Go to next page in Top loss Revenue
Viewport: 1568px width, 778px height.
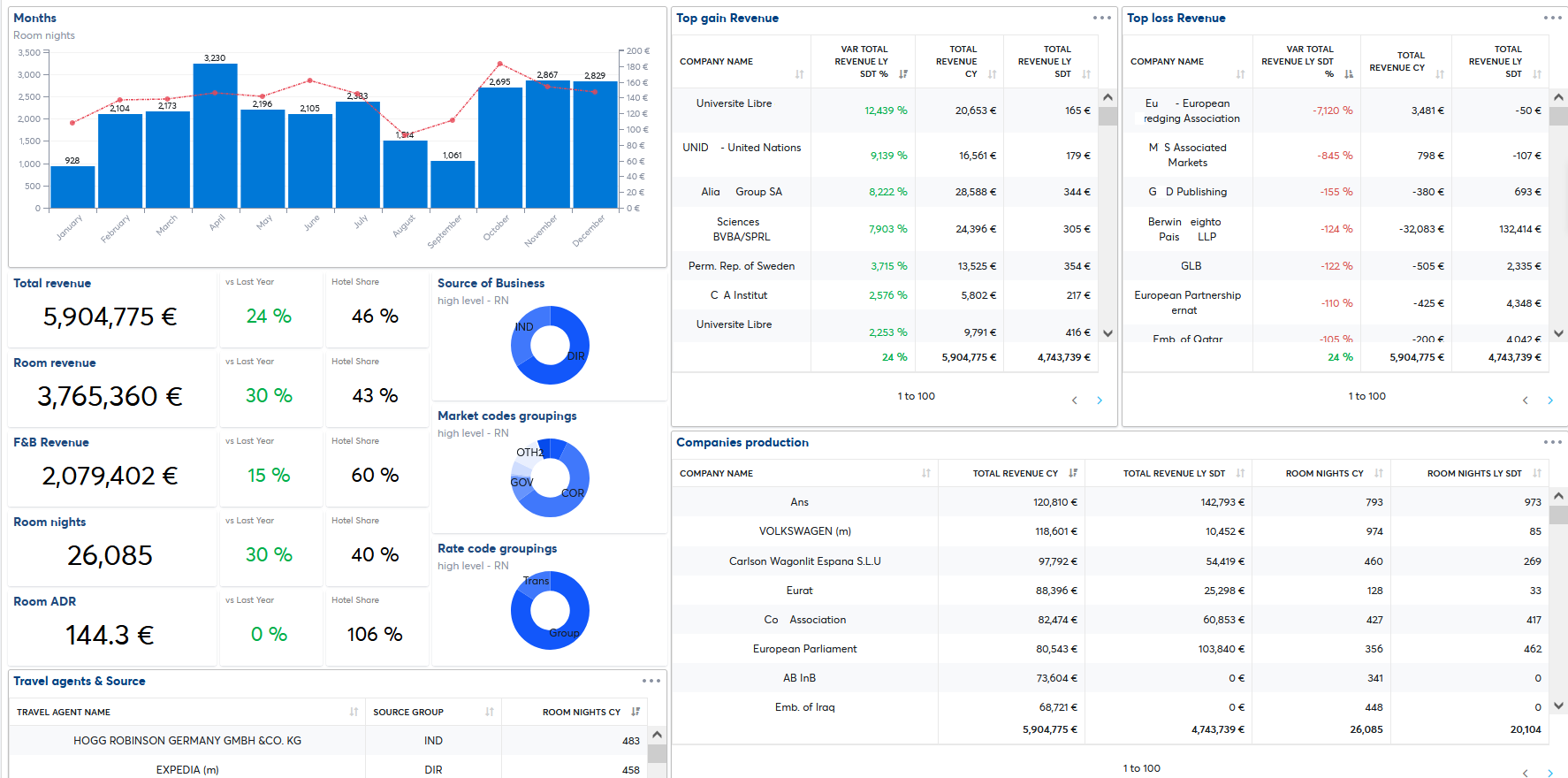(x=1549, y=400)
